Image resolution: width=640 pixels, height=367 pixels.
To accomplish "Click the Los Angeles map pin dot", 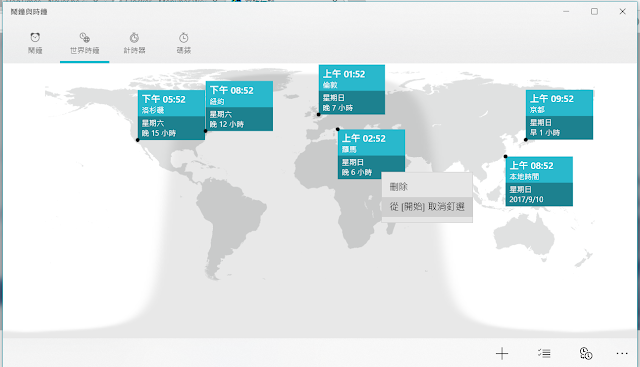I will click(138, 140).
